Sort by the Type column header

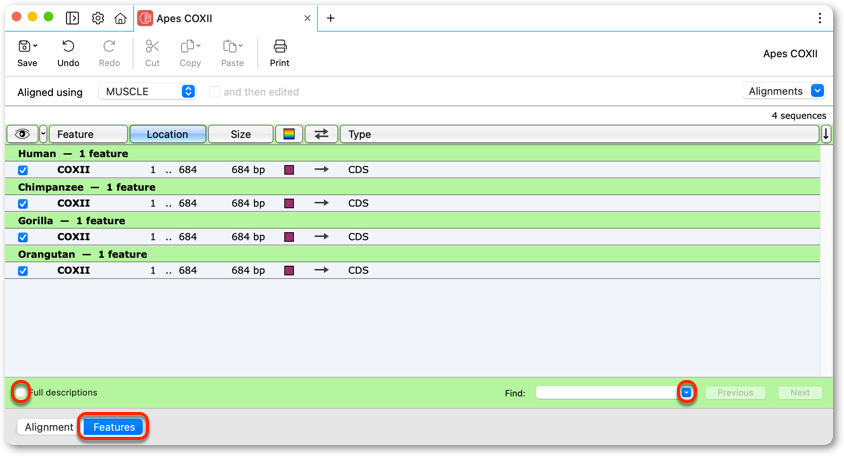click(x=579, y=134)
